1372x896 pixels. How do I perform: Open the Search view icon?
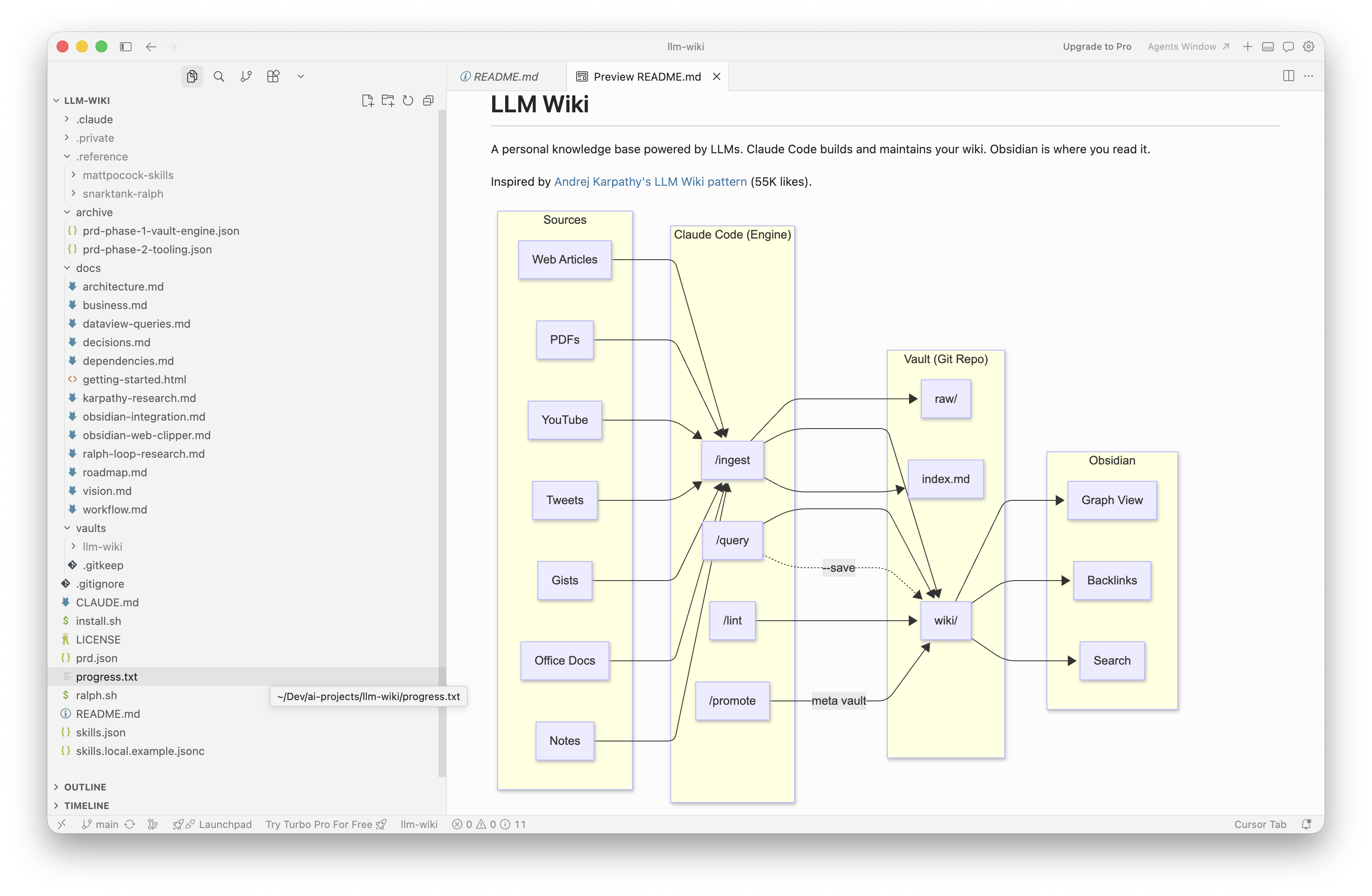[219, 76]
